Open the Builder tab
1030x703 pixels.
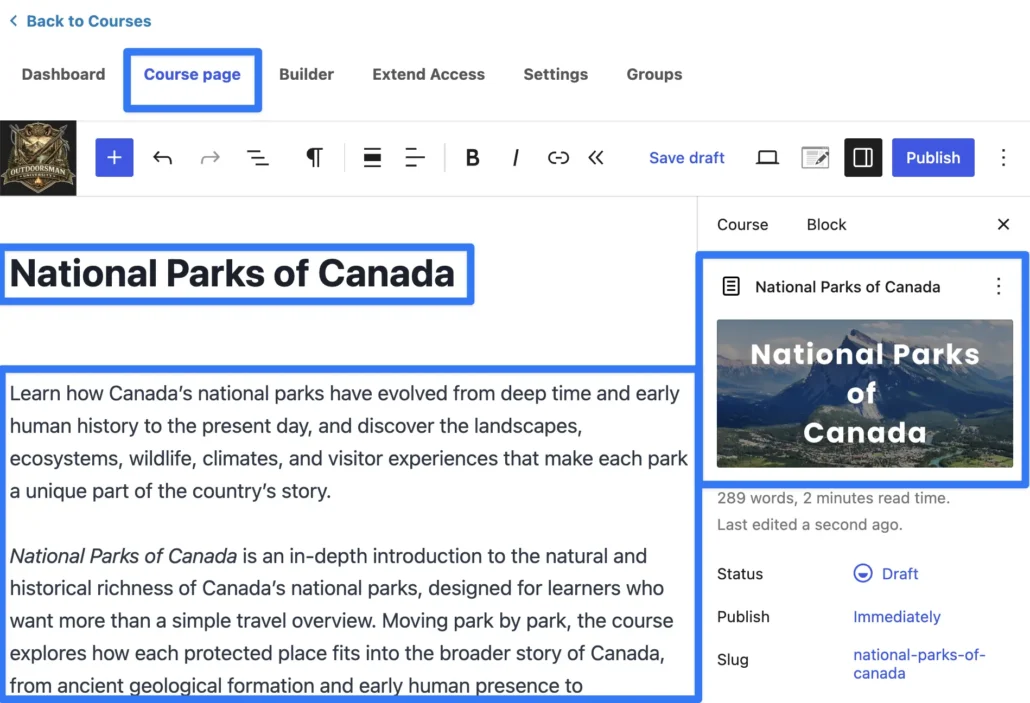point(306,74)
